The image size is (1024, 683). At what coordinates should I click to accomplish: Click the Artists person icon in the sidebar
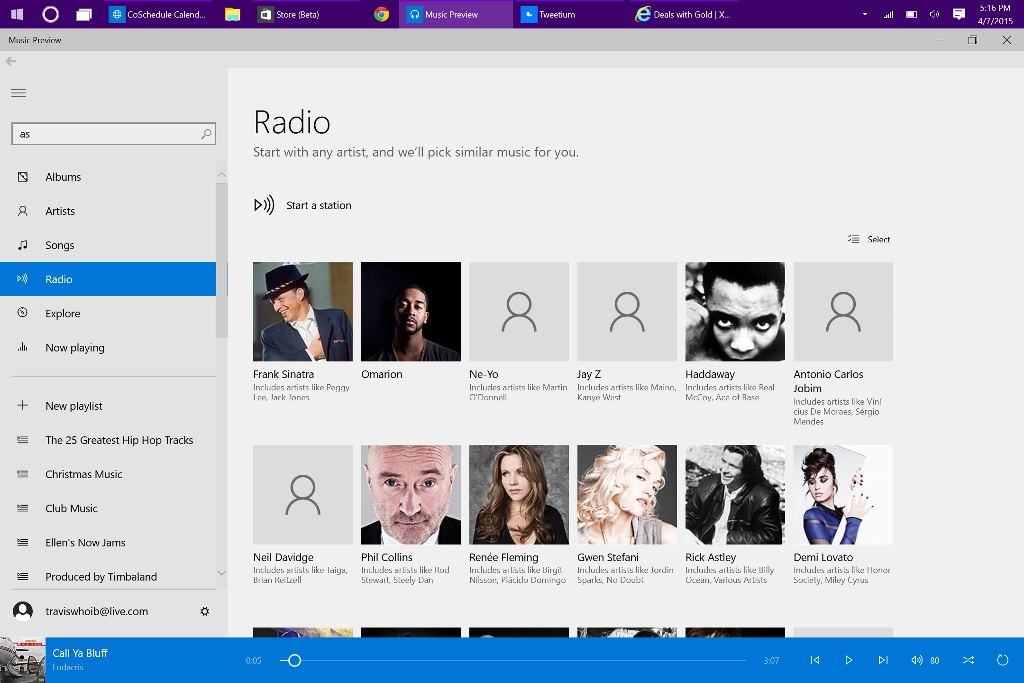[23, 211]
